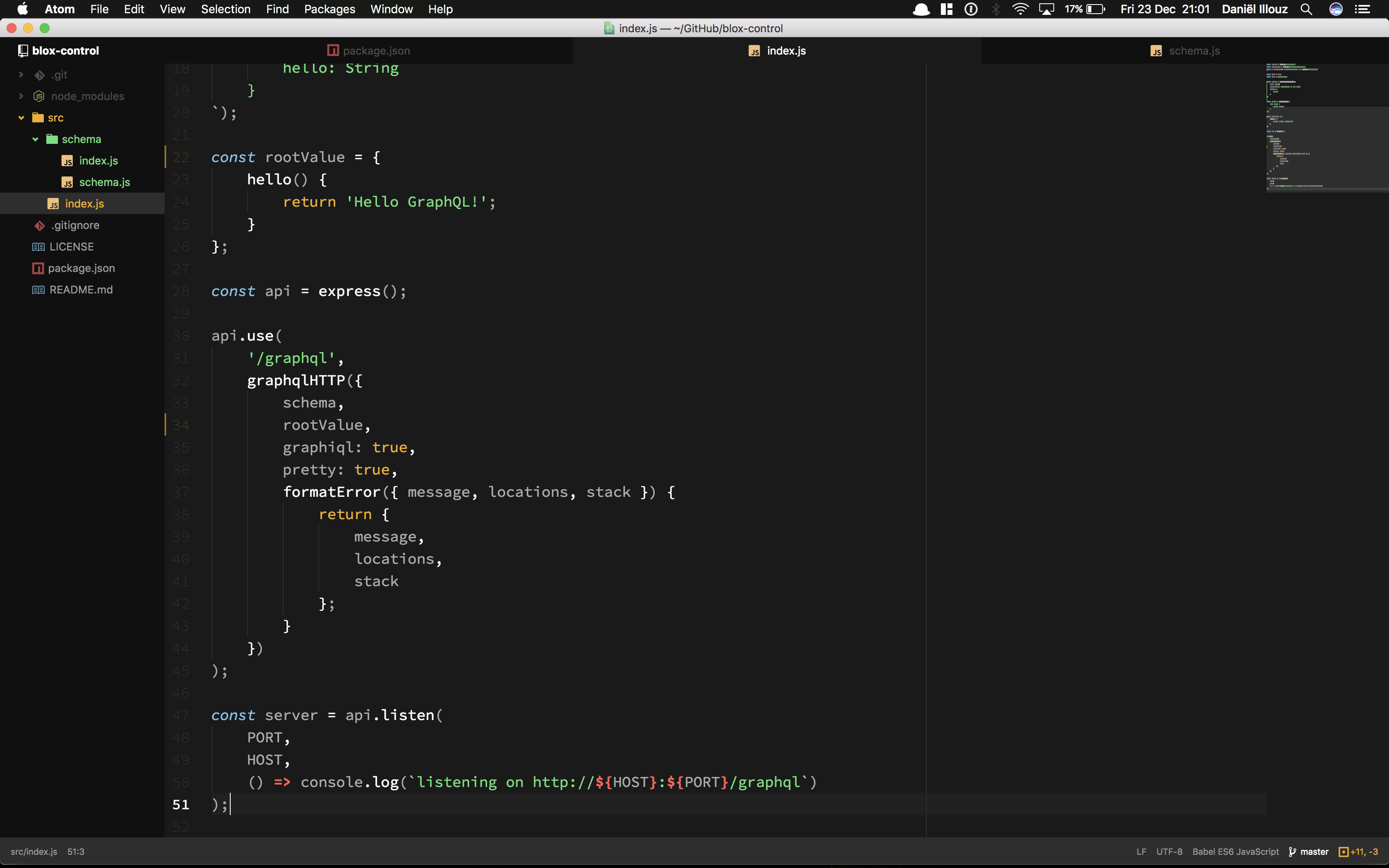
Task: Expand the node_modules folder
Action: click(21, 96)
